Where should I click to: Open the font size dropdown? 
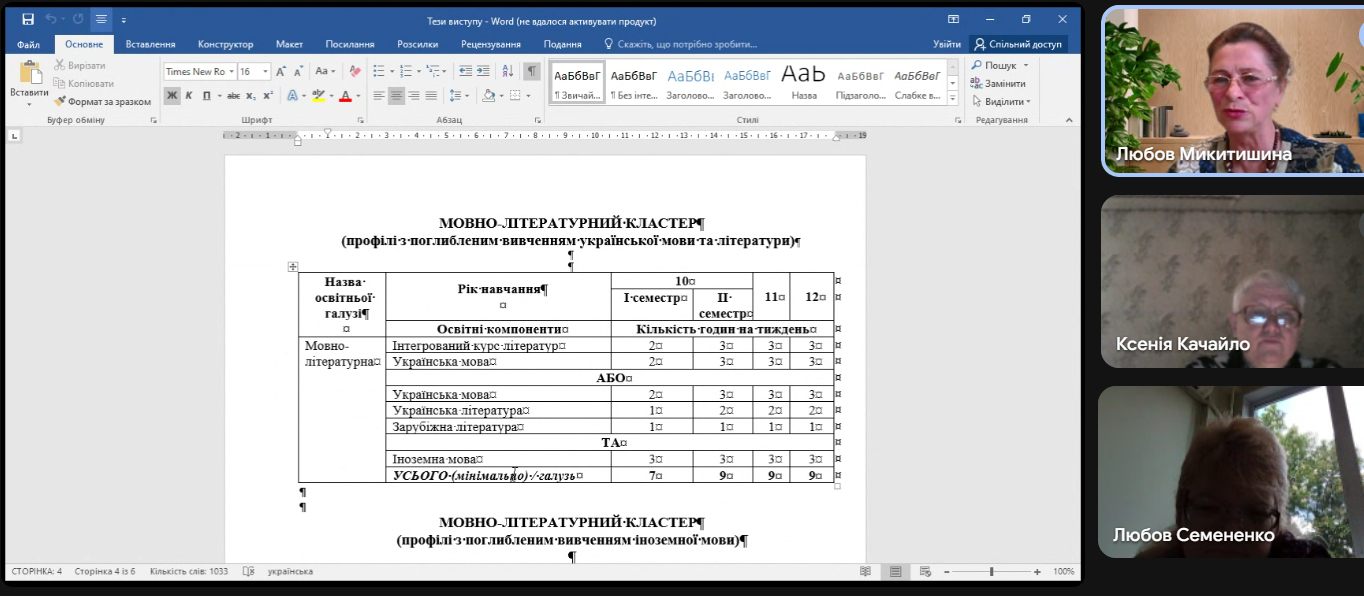pos(266,72)
